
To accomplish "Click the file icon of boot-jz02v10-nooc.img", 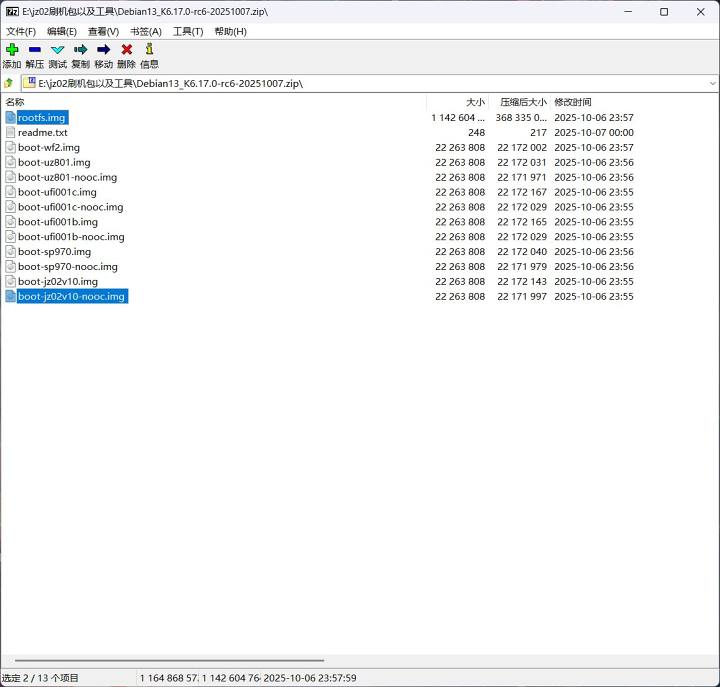I will (11, 296).
